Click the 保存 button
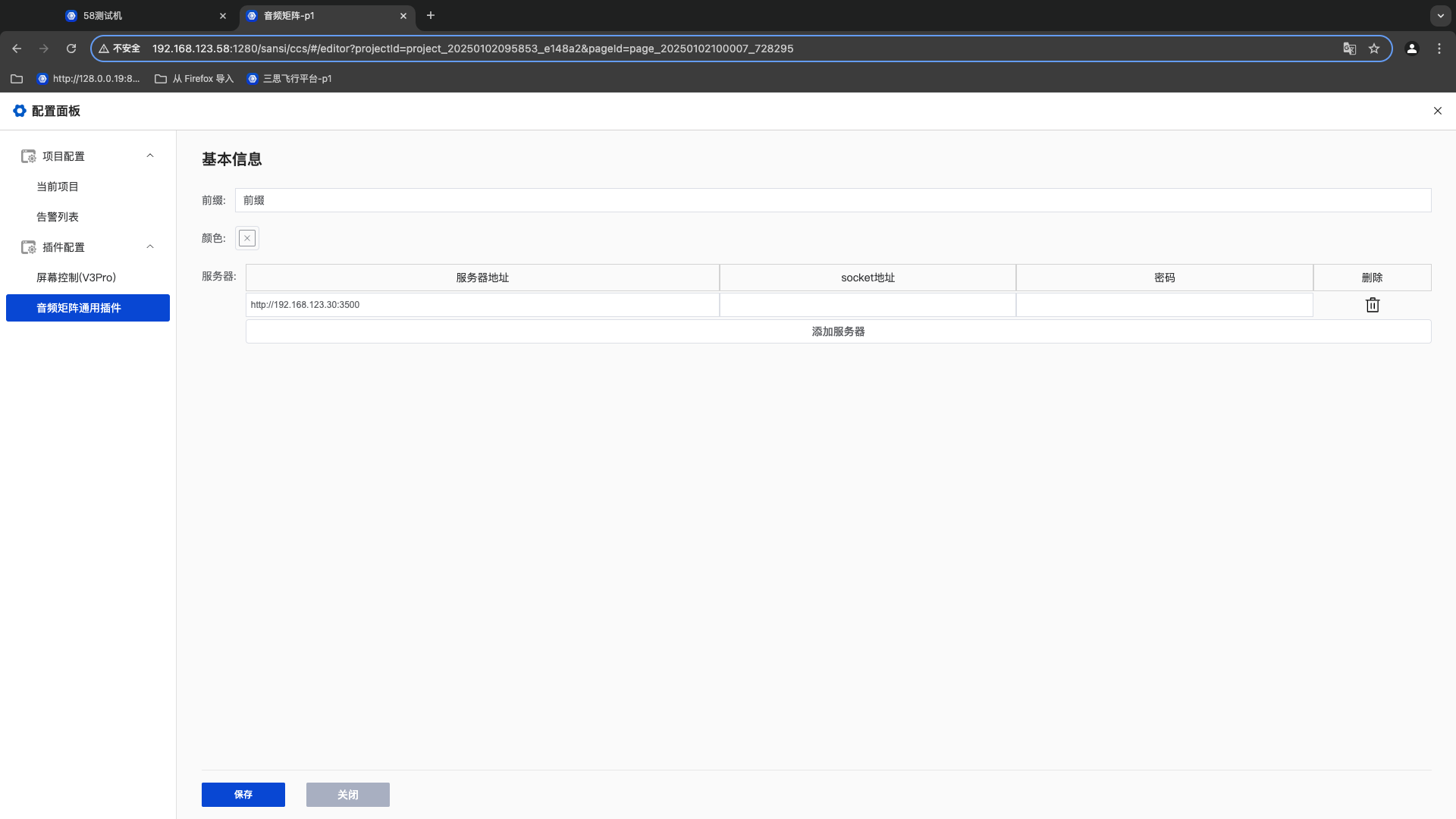 [243, 795]
